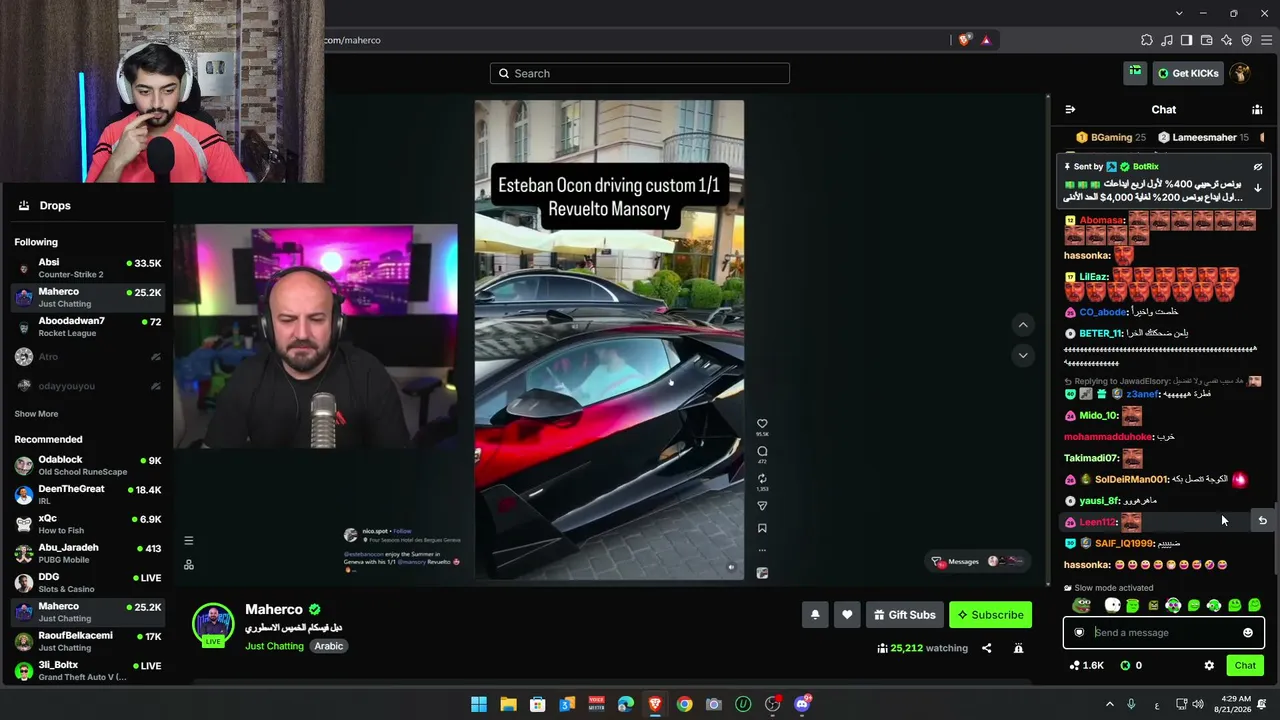Hide the pinned BotRix message
The height and width of the screenshot is (720, 1280).
tap(1258, 167)
